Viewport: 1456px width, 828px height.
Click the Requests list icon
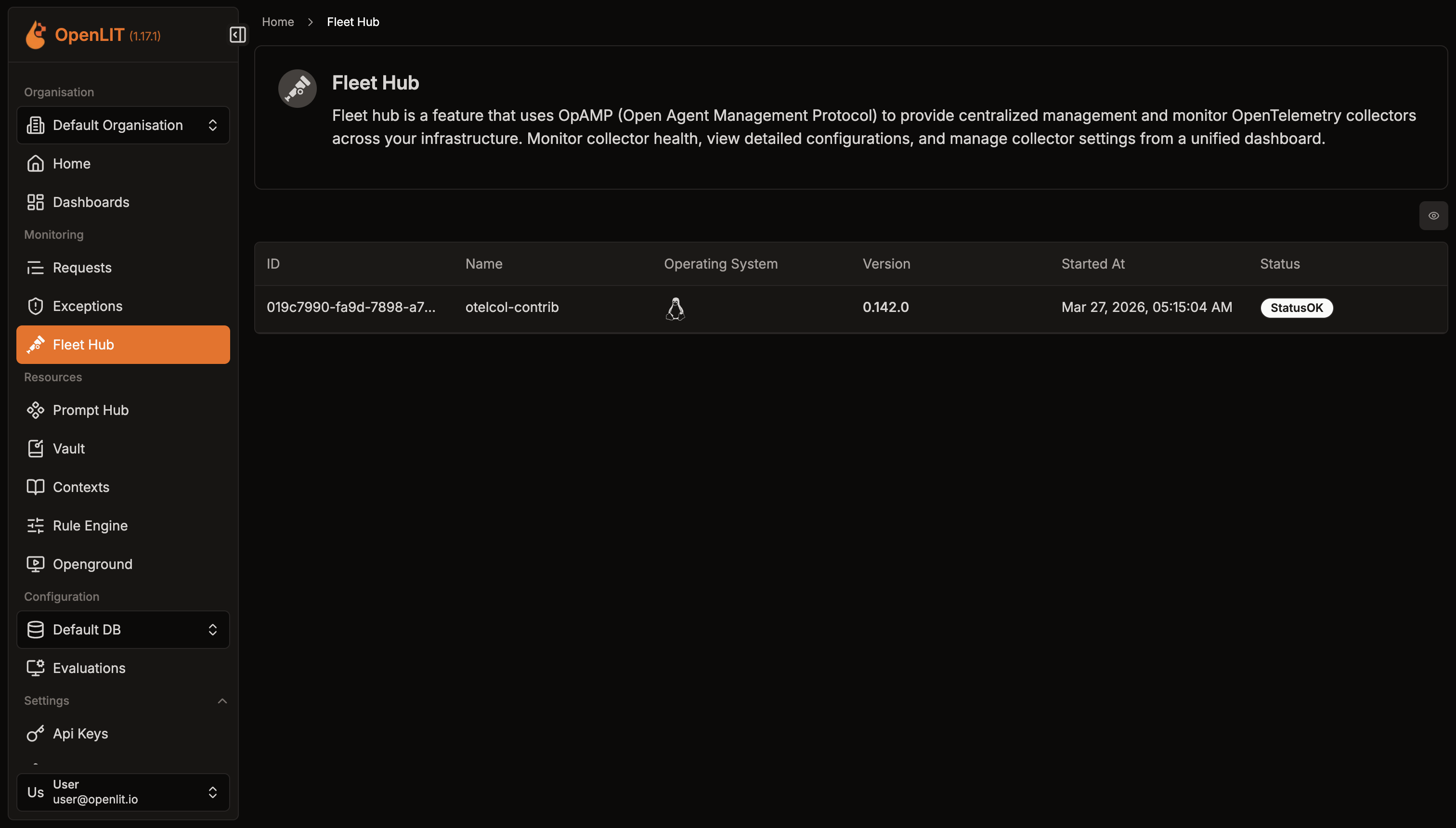pyautogui.click(x=35, y=268)
